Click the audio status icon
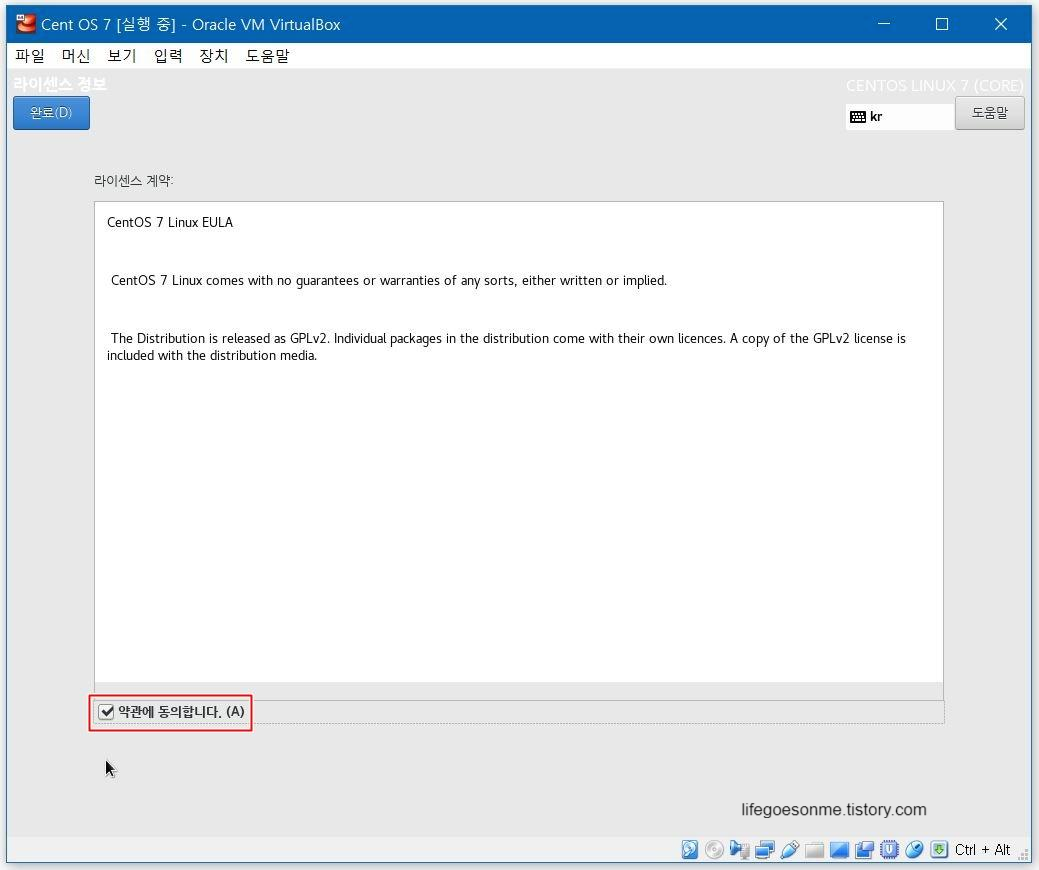Image resolution: width=1039 pixels, height=870 pixels. 739,849
